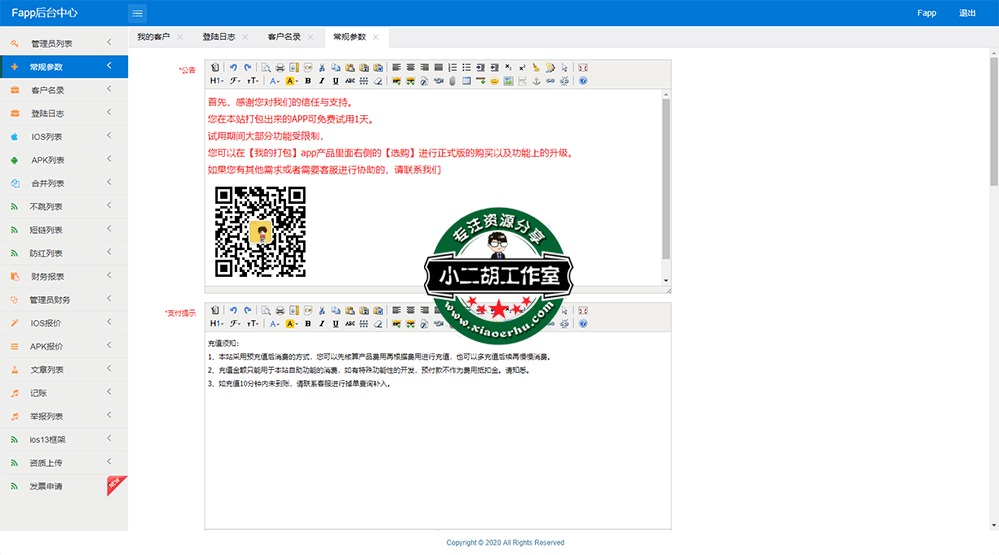Viewport: 999px width, 555px height.
Task: Apply bold in 支付提示 editor
Action: pos(308,324)
